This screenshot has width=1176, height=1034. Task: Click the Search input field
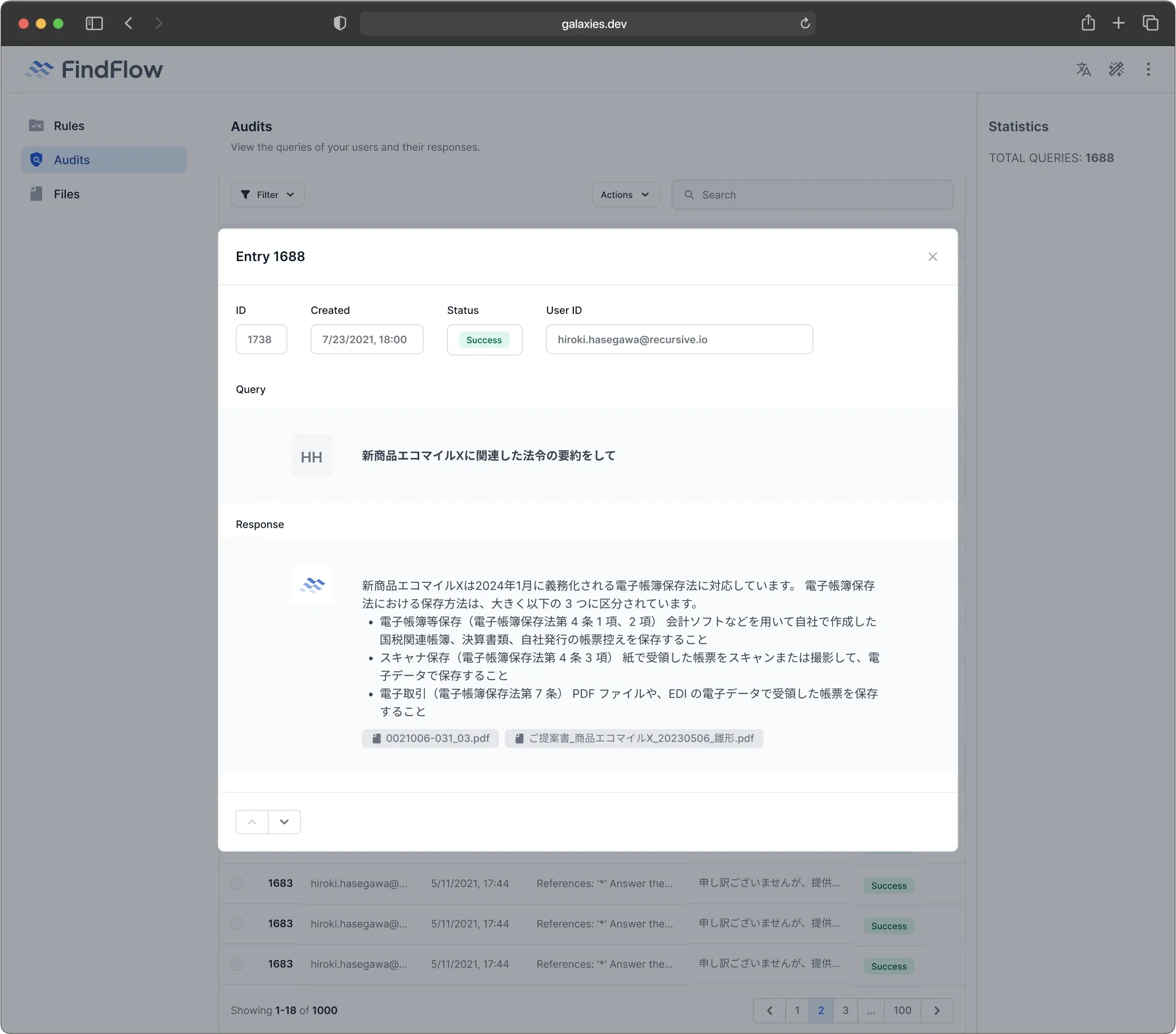pos(811,194)
